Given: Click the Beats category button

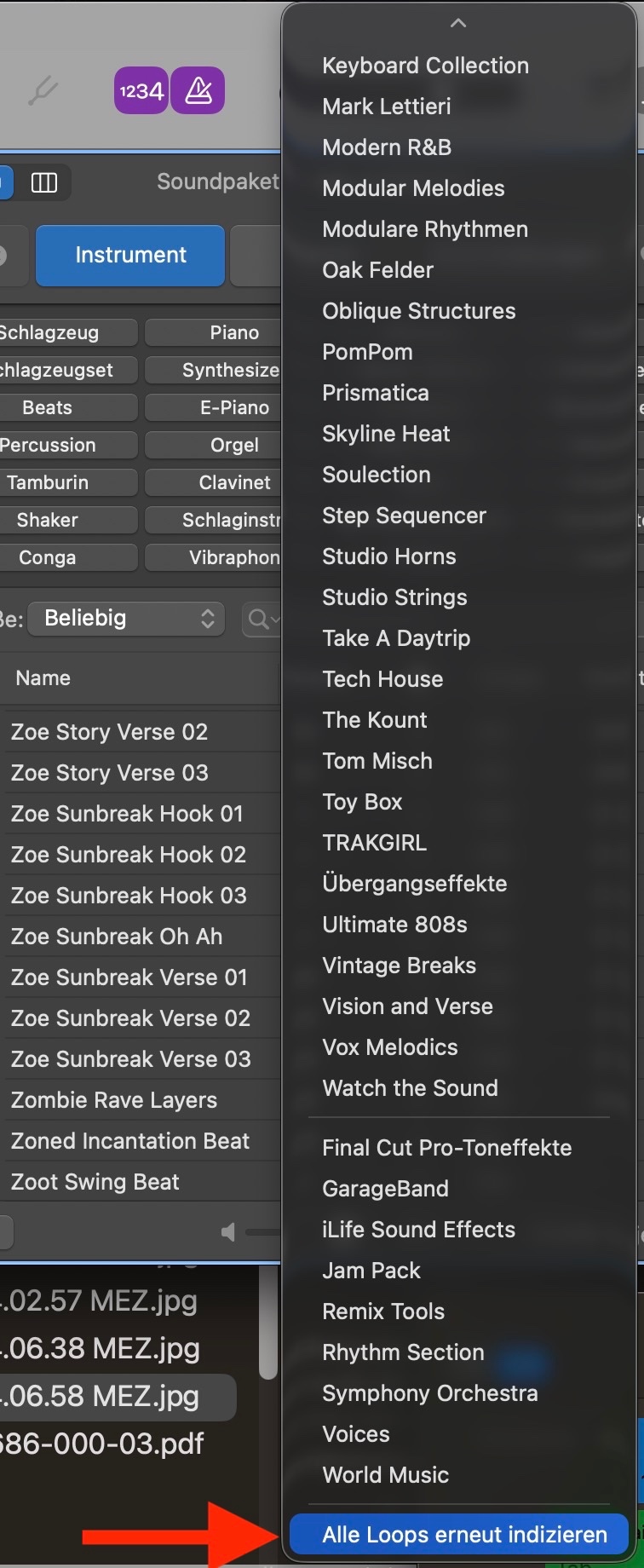Looking at the screenshot, I should click(x=48, y=407).
